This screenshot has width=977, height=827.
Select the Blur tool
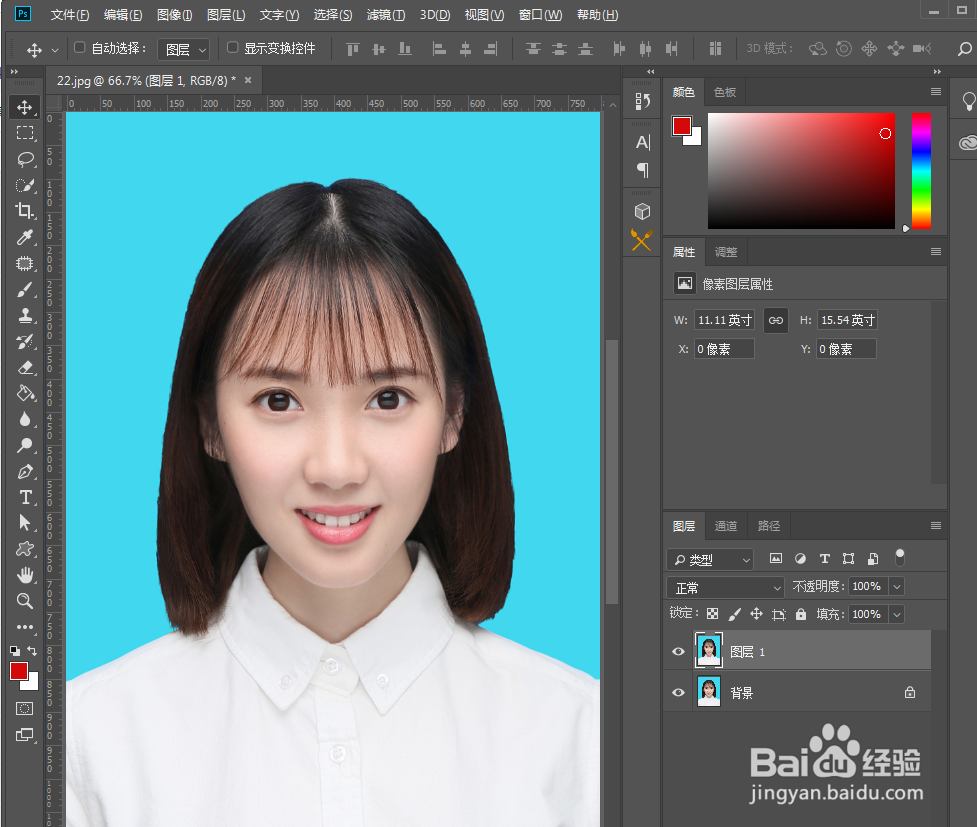point(25,419)
